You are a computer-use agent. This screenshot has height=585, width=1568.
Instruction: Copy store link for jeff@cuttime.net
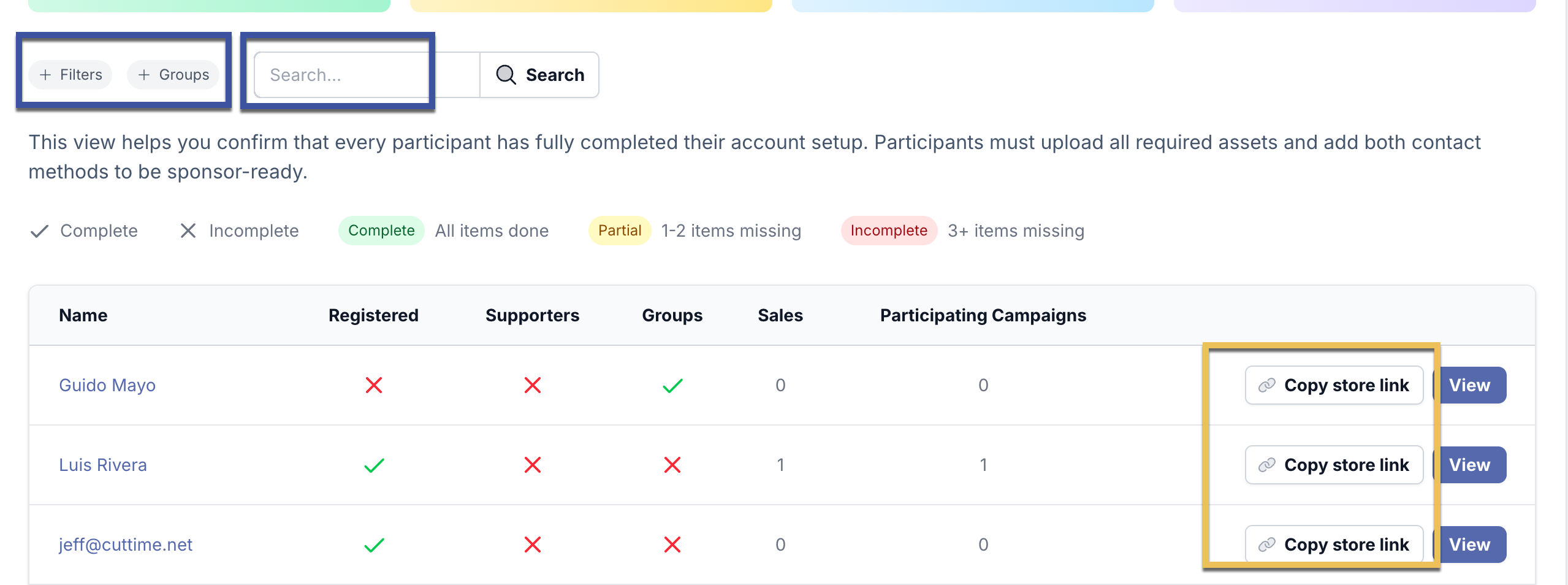click(x=1334, y=545)
